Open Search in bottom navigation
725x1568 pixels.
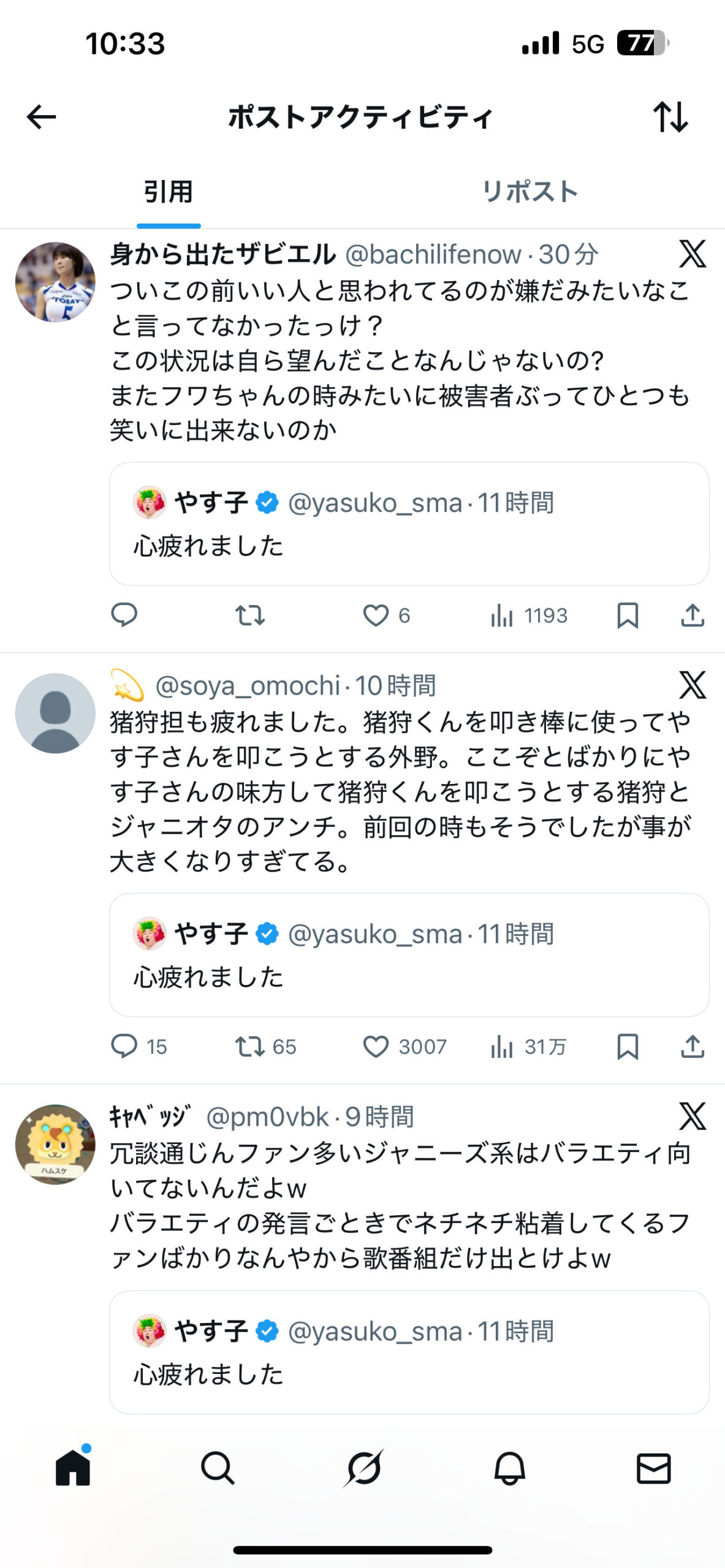pos(218,1468)
